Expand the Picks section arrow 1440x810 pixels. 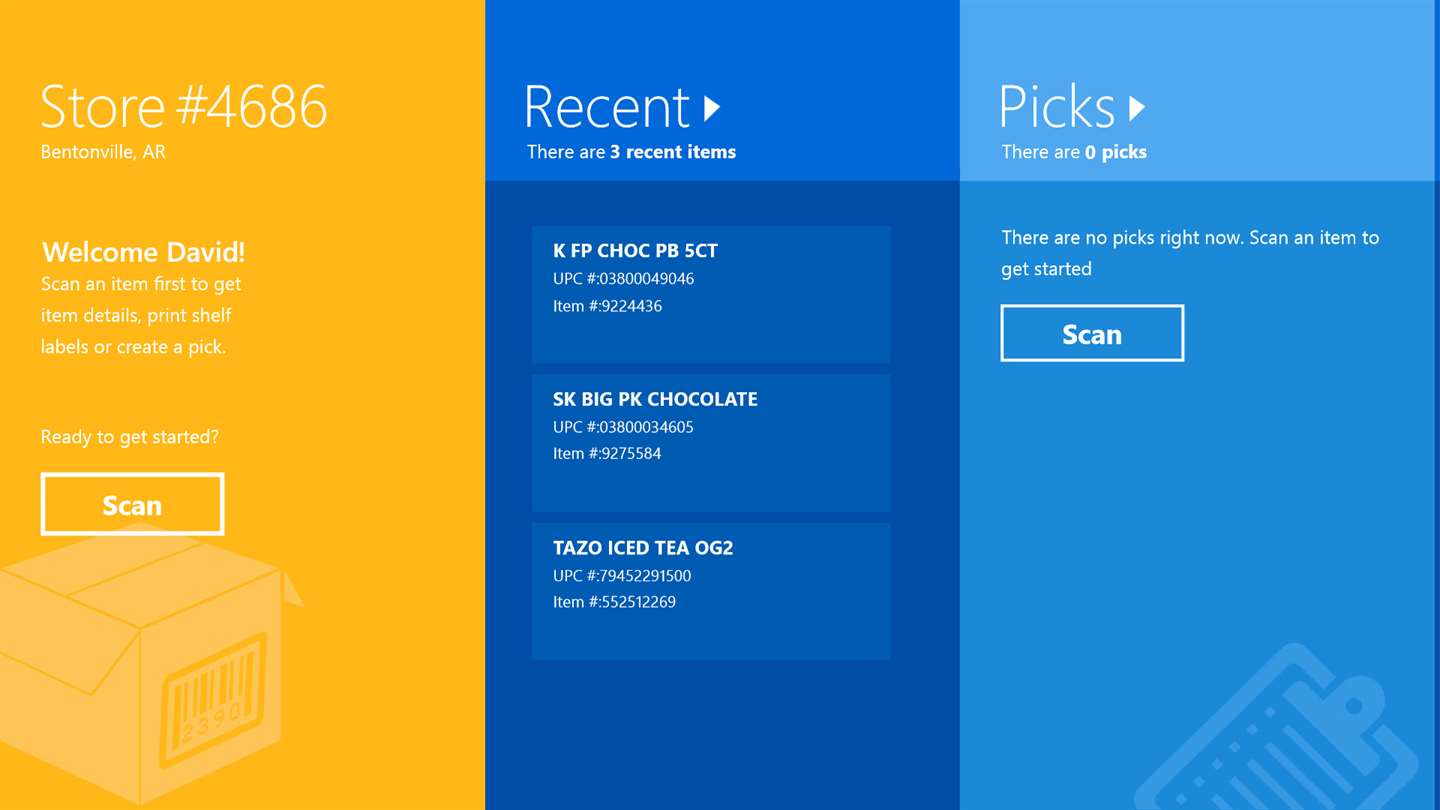pos(1137,108)
